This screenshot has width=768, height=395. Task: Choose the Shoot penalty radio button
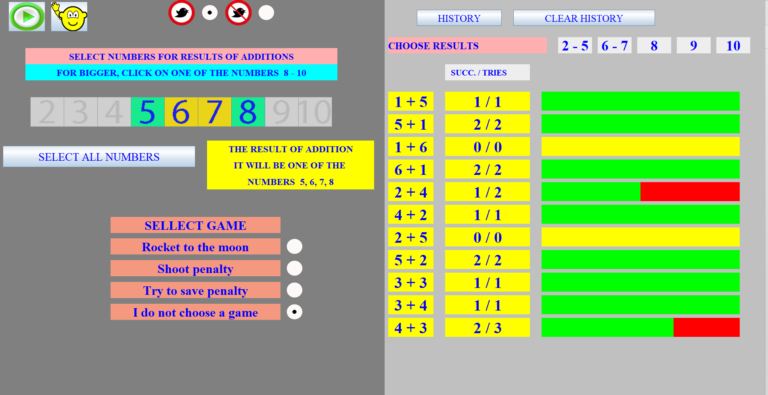coord(294,268)
